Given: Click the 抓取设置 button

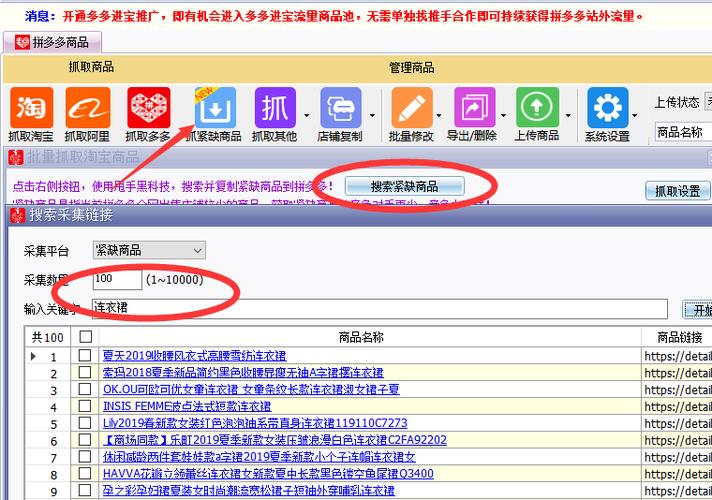Looking at the screenshot, I should point(677,191).
